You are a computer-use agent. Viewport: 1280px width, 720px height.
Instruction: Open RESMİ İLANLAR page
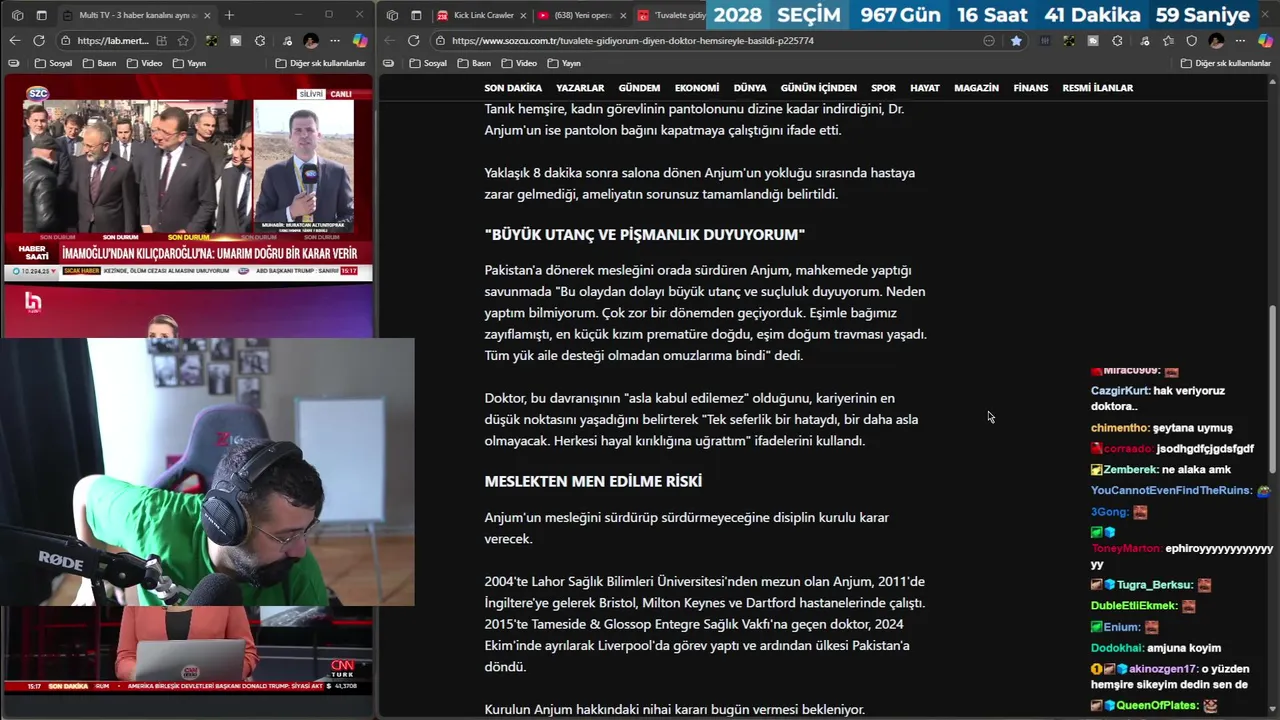coord(1097,88)
